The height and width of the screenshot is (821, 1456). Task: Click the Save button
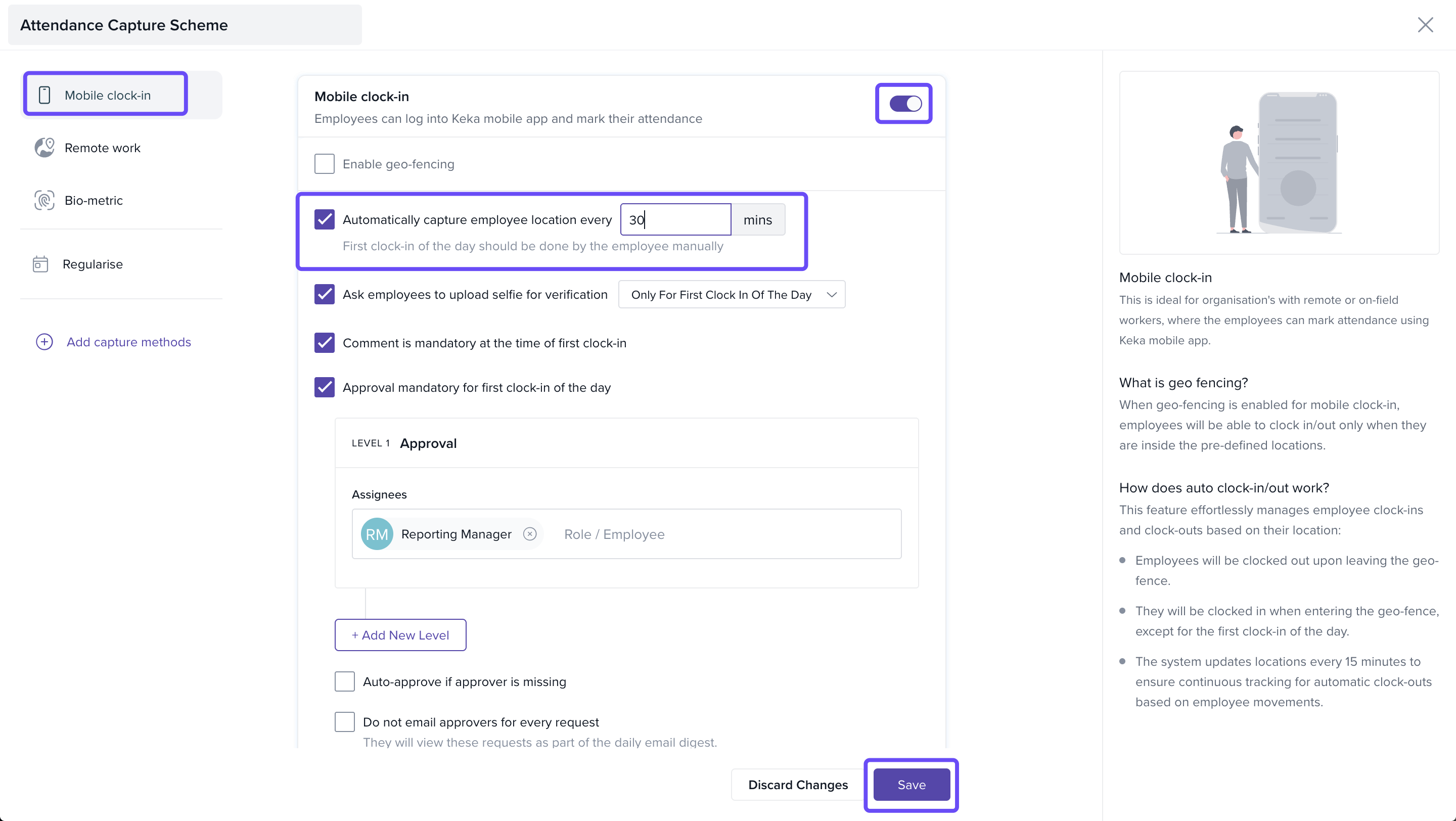tap(911, 784)
